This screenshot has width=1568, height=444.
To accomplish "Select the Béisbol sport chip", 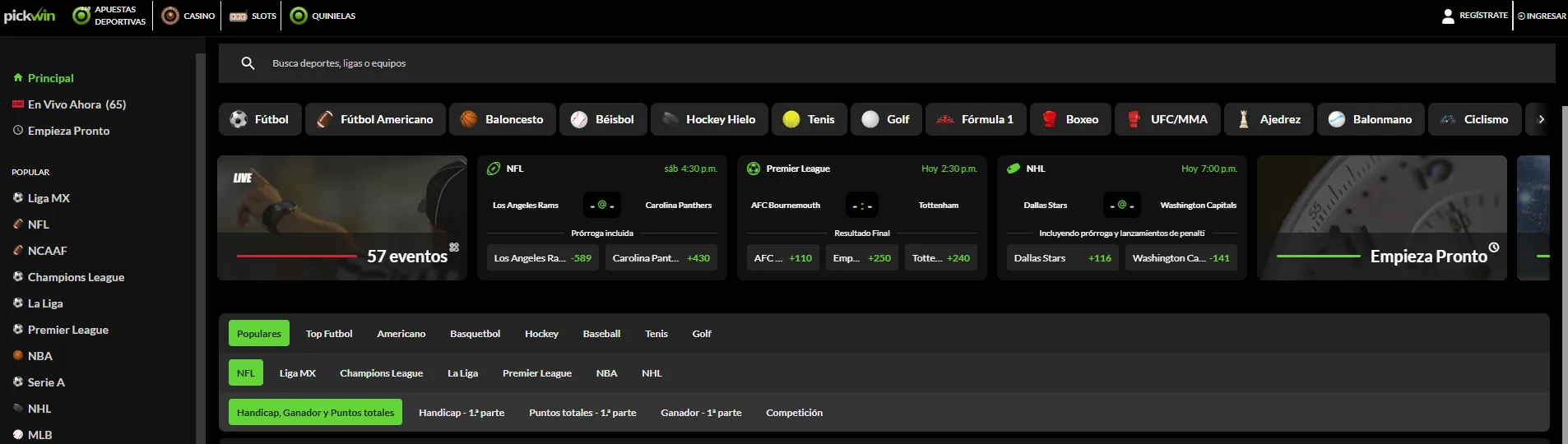I will (603, 119).
